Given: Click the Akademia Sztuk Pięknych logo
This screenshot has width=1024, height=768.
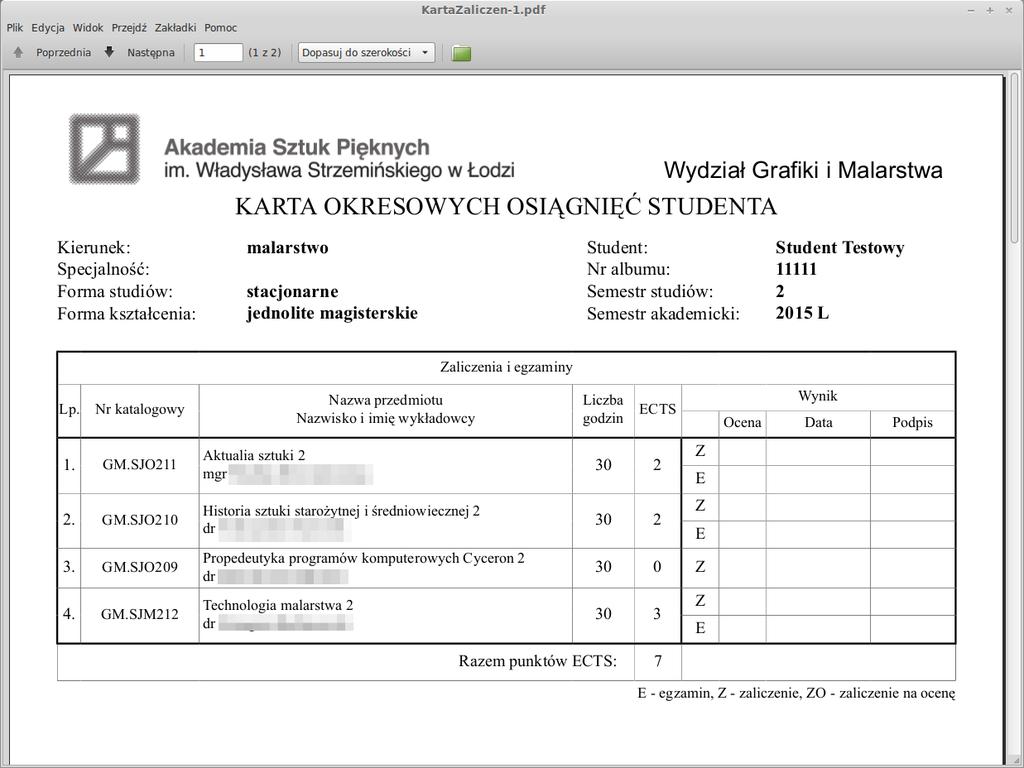Looking at the screenshot, I should [104, 148].
